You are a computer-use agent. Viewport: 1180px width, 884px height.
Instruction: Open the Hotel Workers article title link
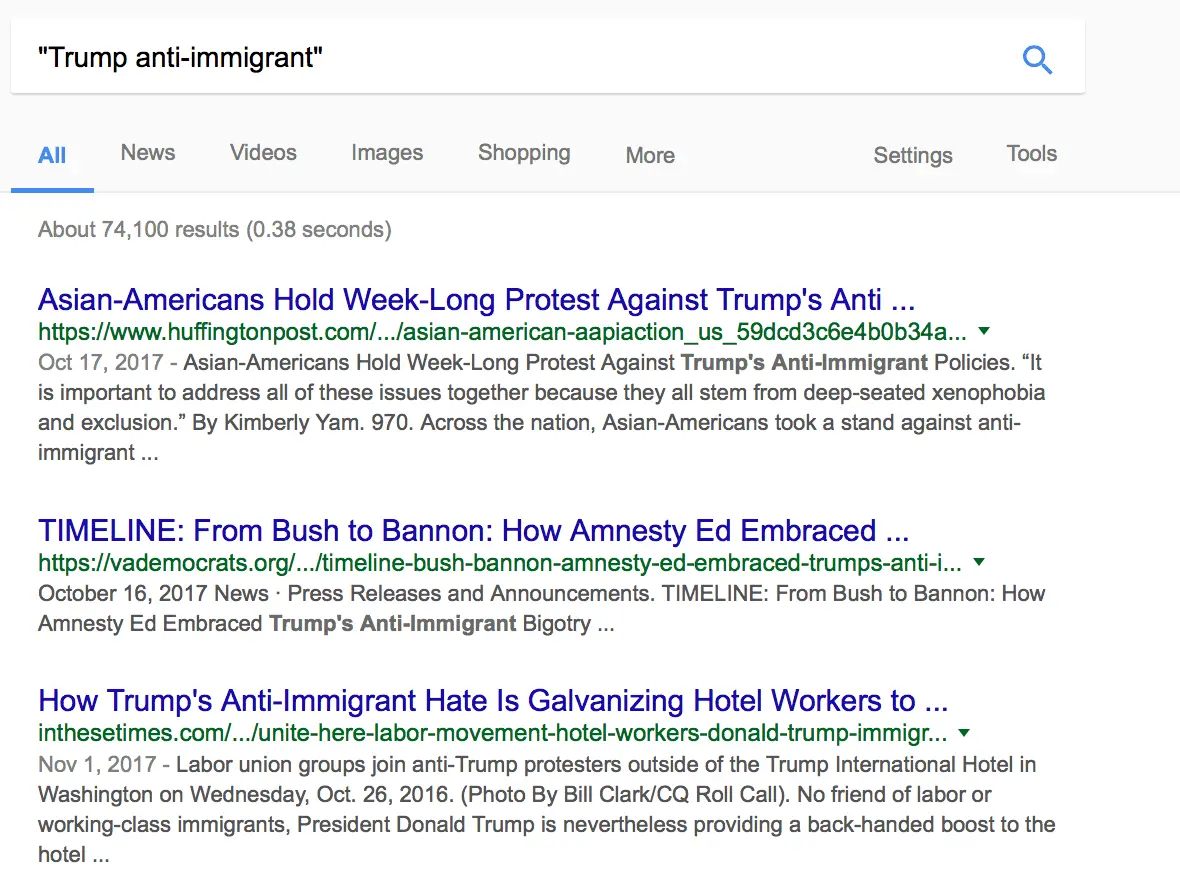492,700
